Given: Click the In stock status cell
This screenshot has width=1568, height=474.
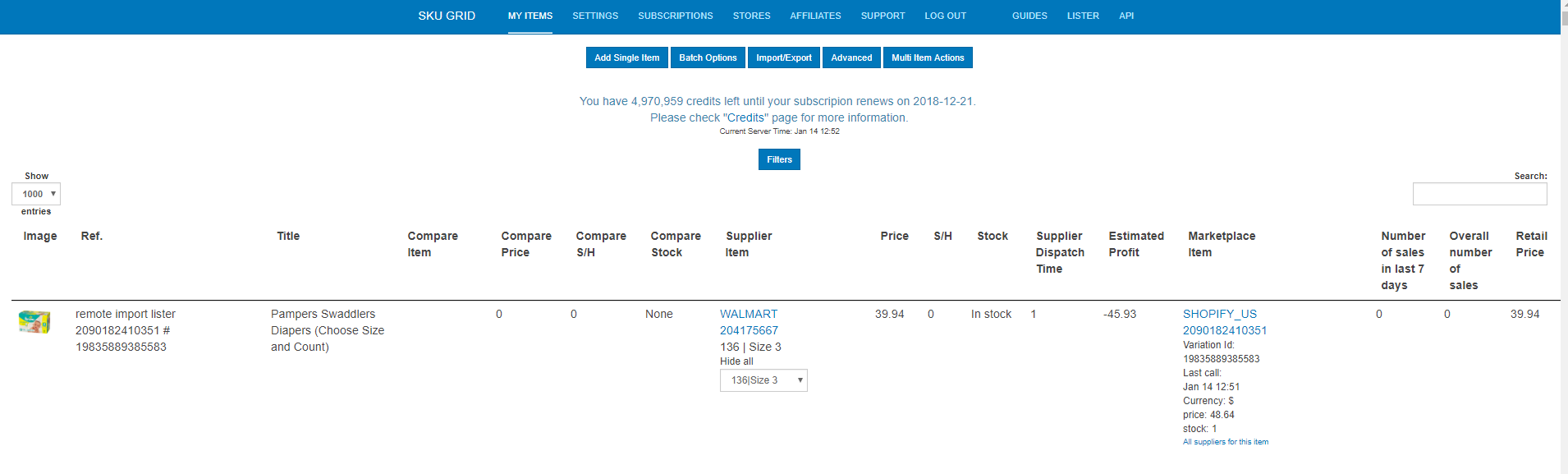Looking at the screenshot, I should tap(991, 314).
